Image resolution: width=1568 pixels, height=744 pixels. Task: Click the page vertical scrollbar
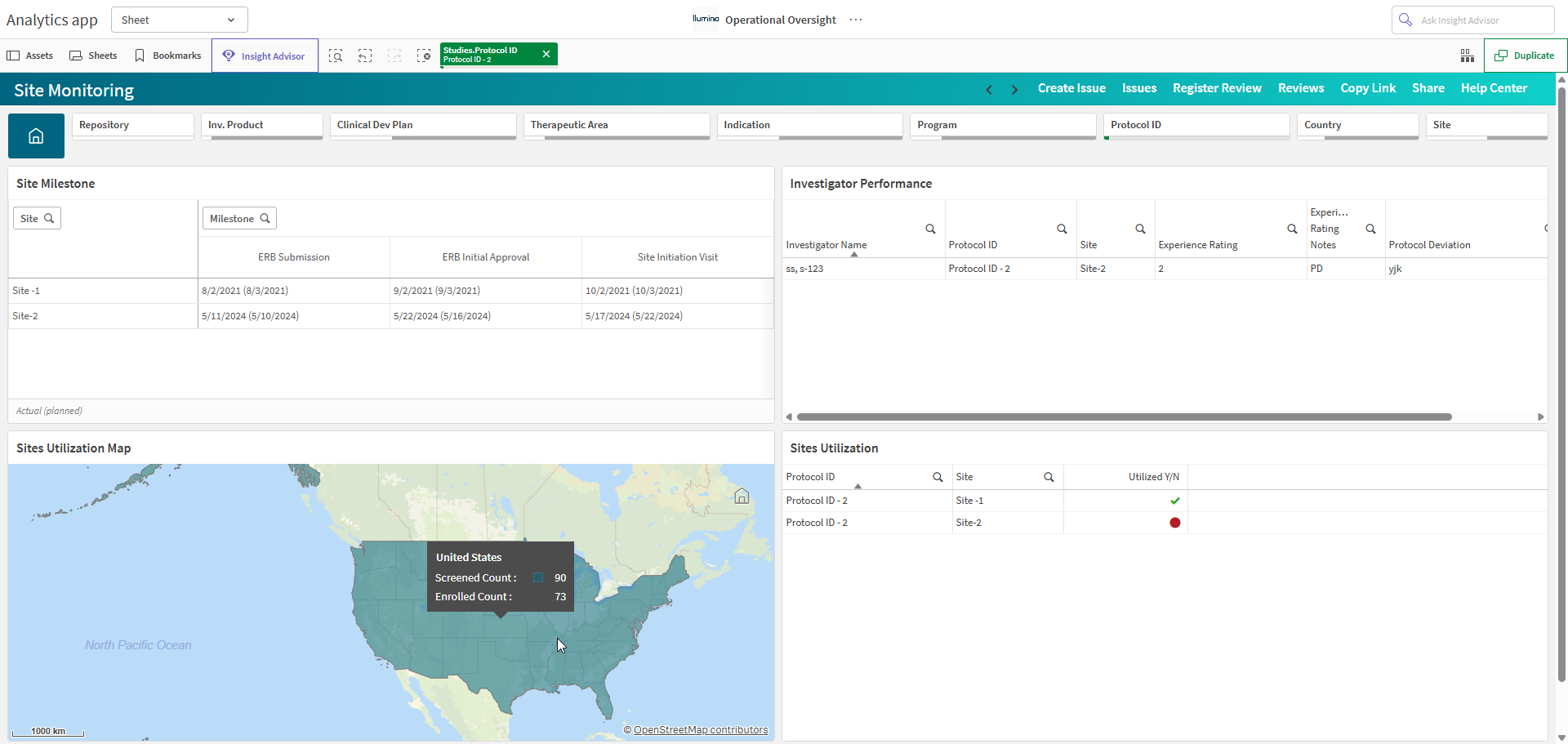pos(1561,384)
